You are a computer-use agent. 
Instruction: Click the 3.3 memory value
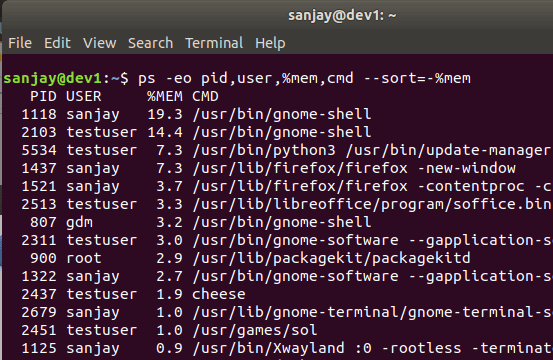169,204
